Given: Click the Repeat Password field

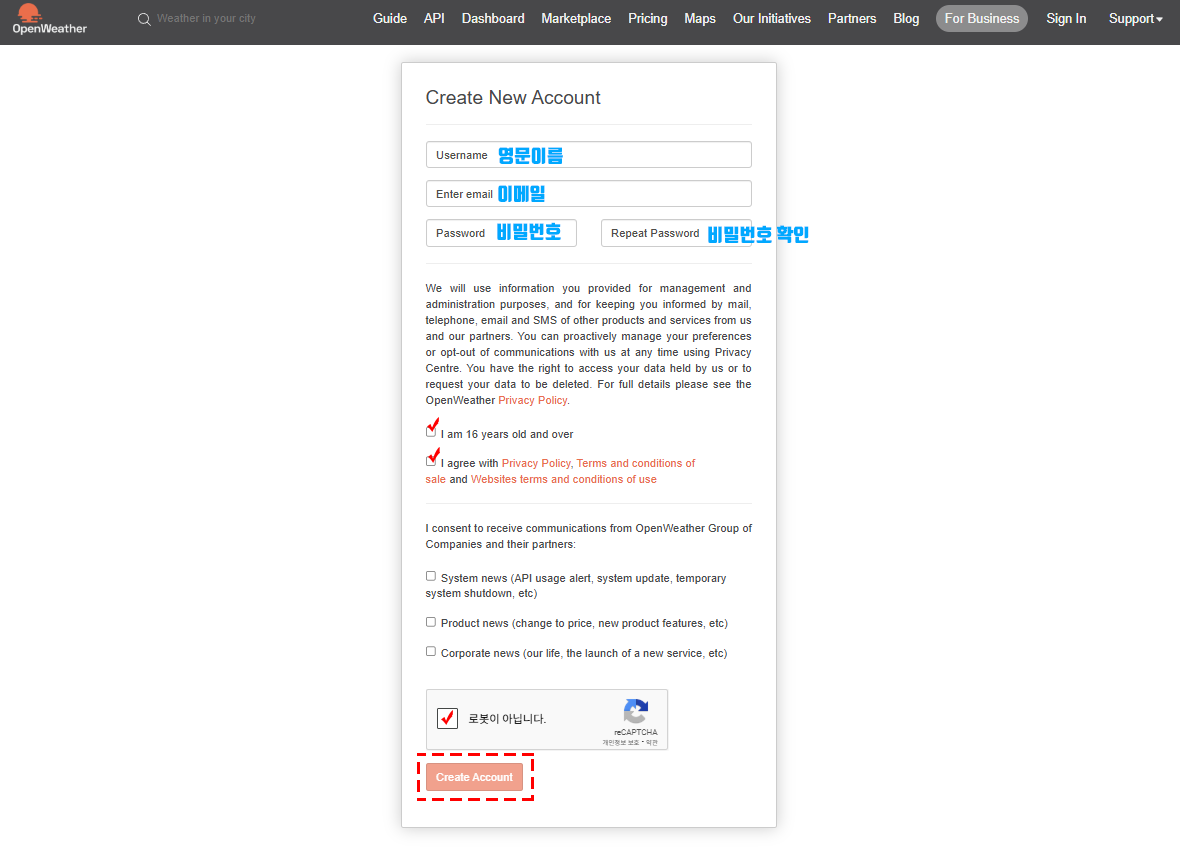Looking at the screenshot, I should 676,233.
